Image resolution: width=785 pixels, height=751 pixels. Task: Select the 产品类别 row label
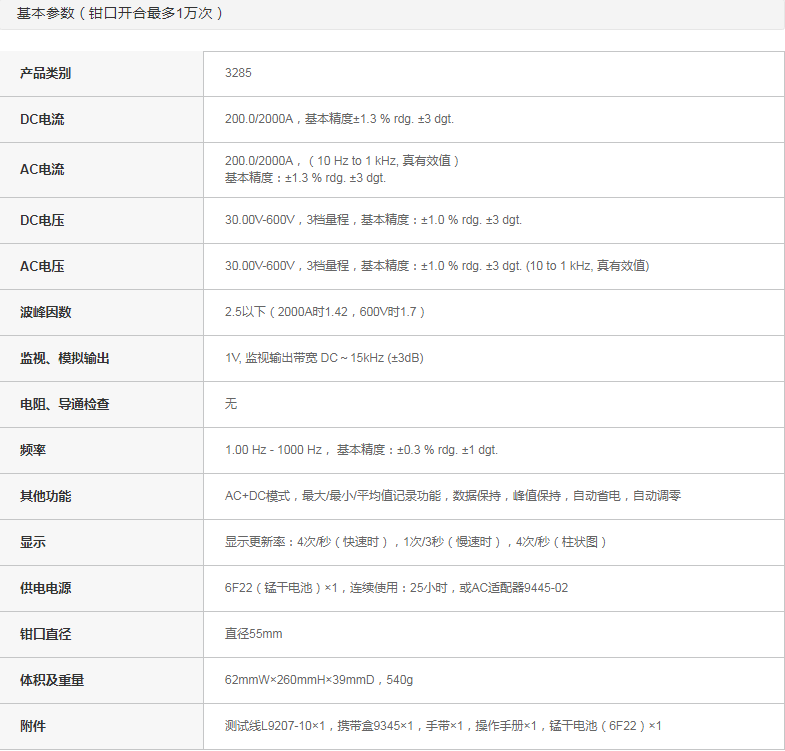tap(46, 74)
